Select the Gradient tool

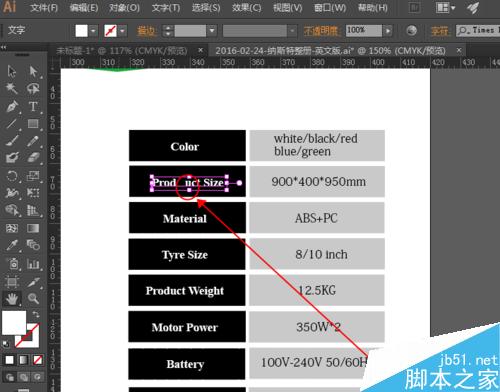coord(33,228)
